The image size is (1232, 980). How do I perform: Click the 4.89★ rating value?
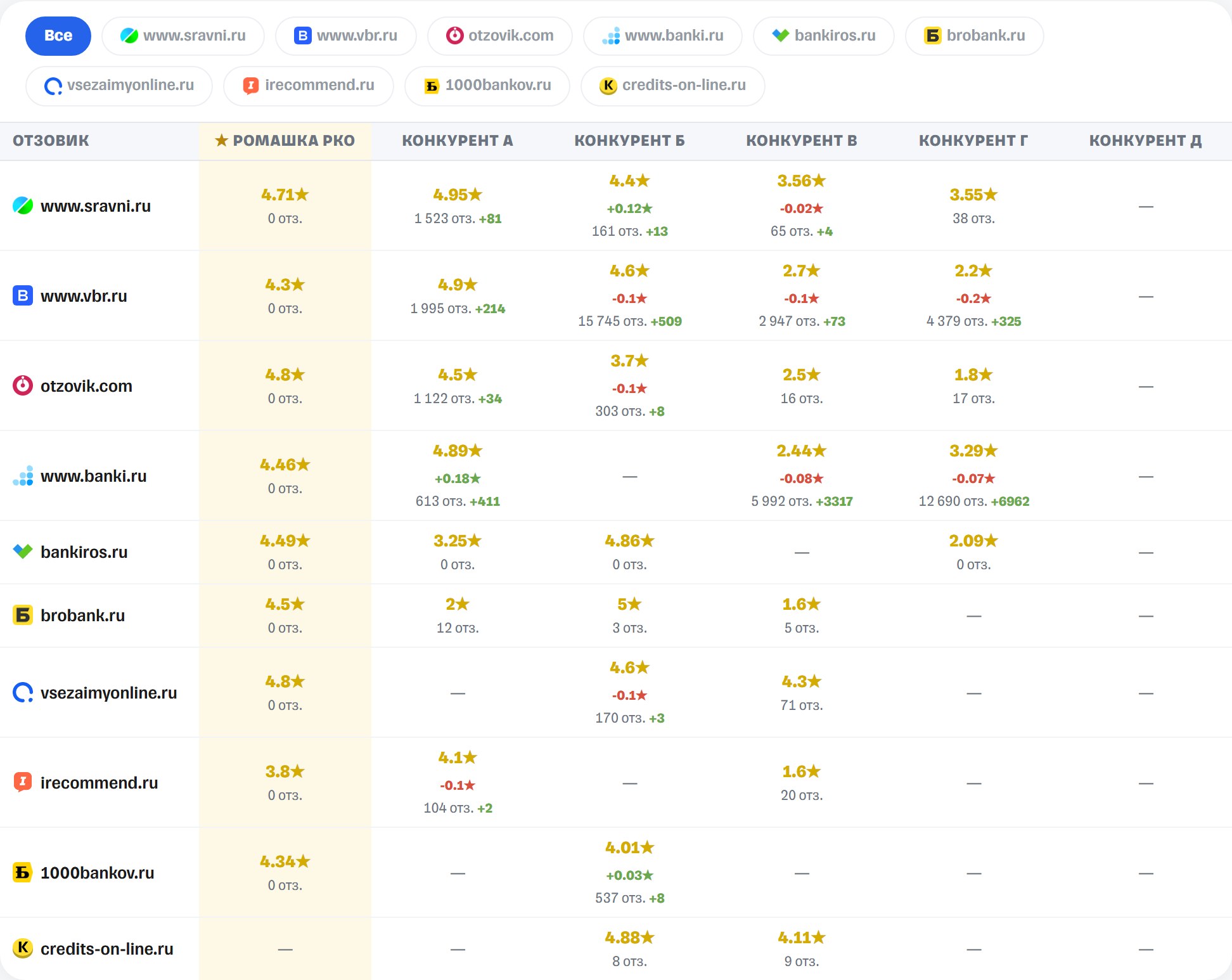coord(458,451)
